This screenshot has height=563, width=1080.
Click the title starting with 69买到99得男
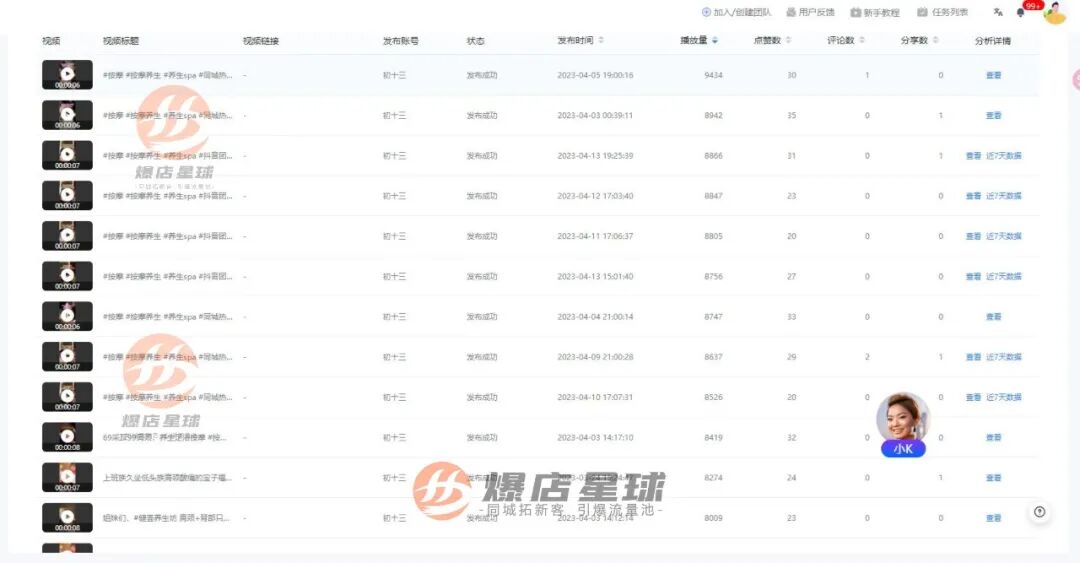click(x=165, y=437)
